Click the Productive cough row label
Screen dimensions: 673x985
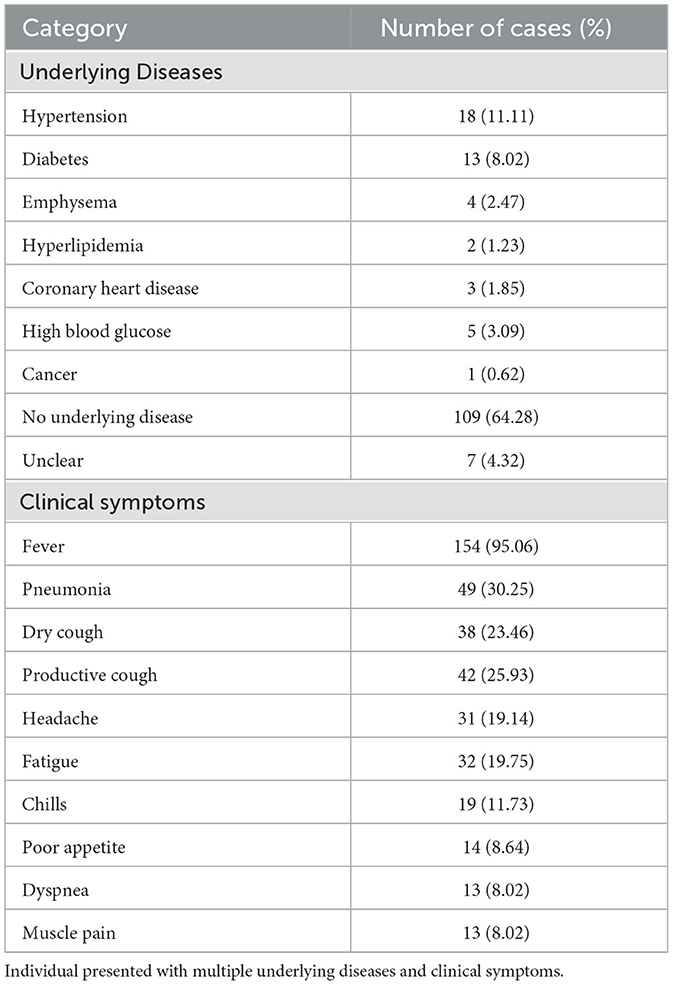pyautogui.click(x=90, y=675)
